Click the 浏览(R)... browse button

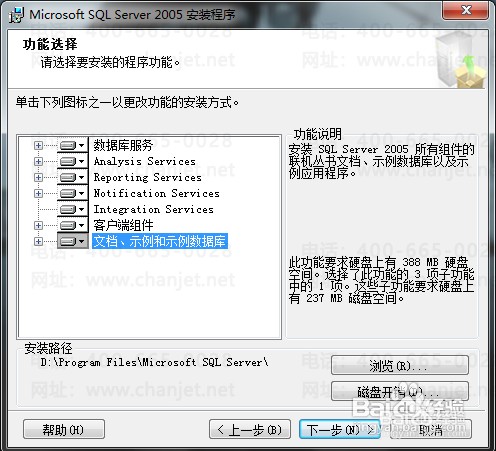coord(400,365)
